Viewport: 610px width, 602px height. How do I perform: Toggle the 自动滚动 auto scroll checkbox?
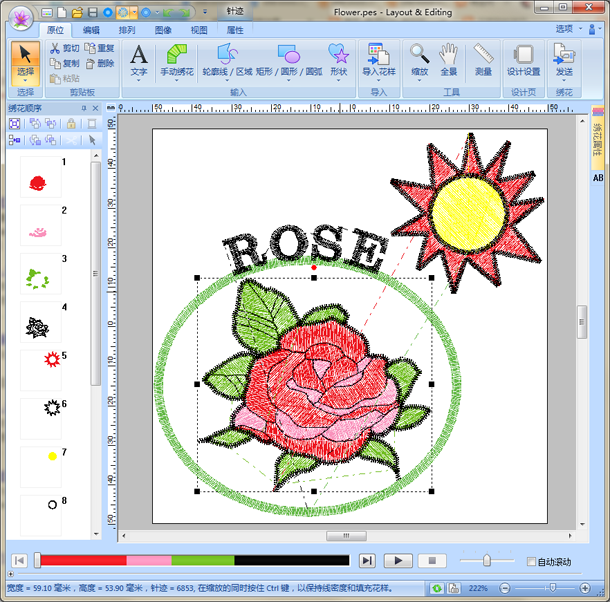tap(531, 562)
